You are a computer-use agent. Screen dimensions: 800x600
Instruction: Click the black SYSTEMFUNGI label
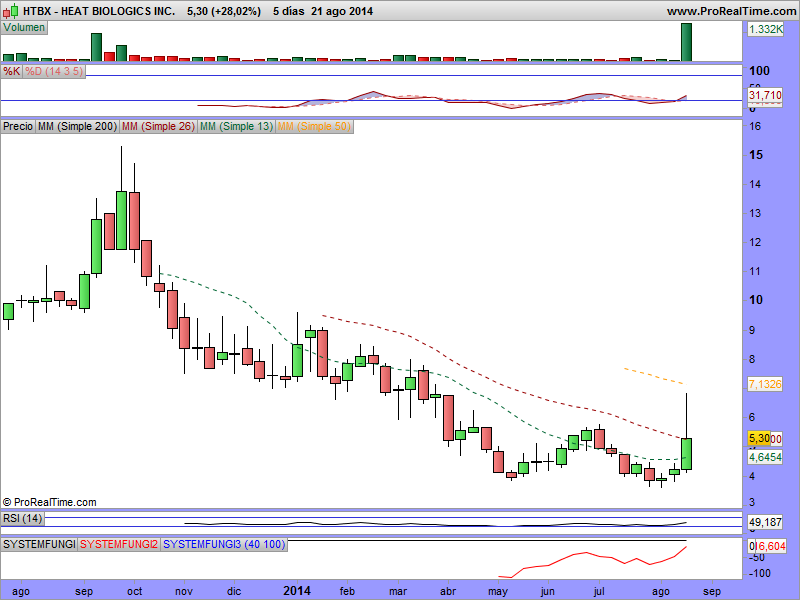pos(39,544)
